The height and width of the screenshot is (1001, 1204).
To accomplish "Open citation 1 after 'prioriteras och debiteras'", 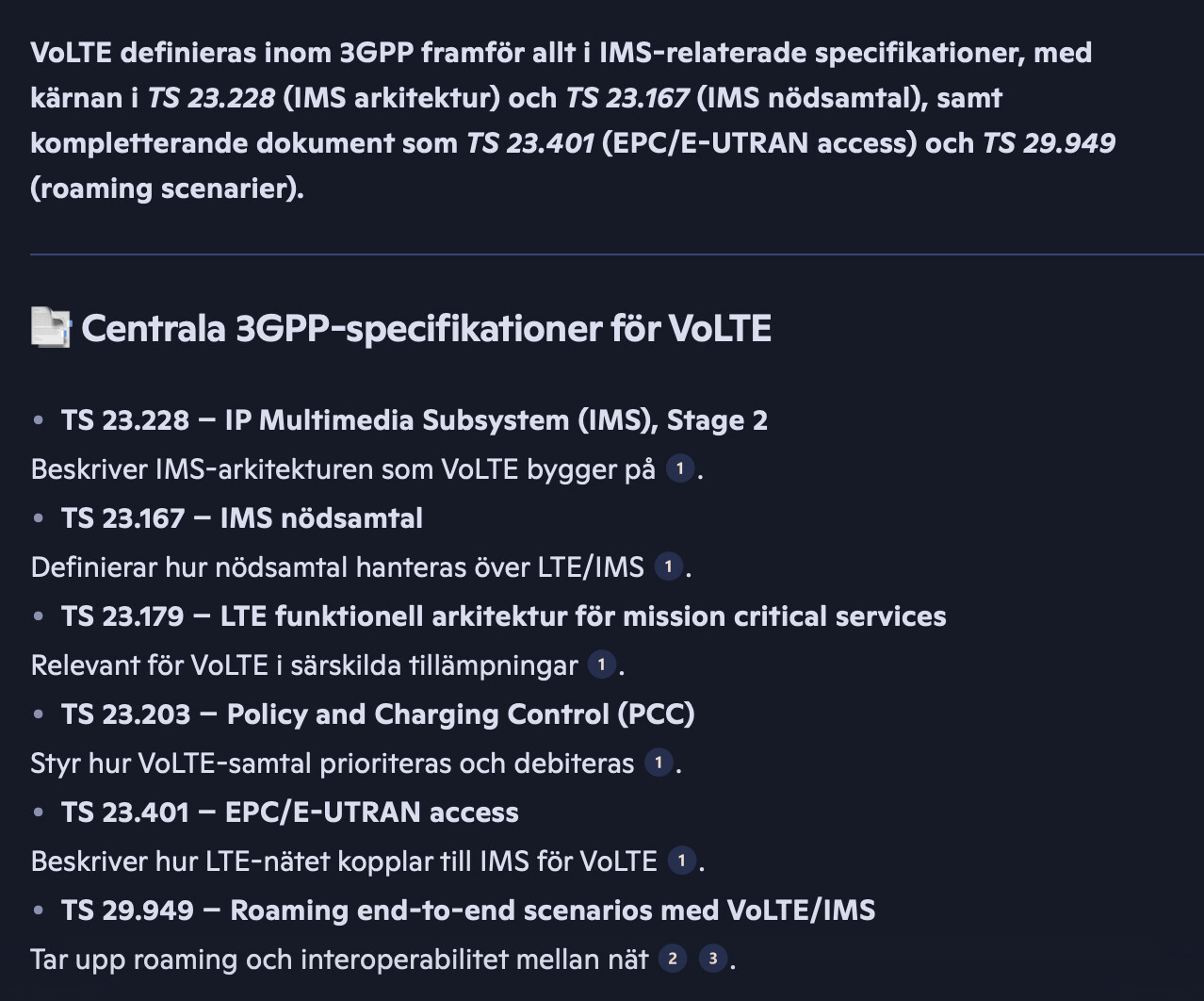I will click(659, 763).
